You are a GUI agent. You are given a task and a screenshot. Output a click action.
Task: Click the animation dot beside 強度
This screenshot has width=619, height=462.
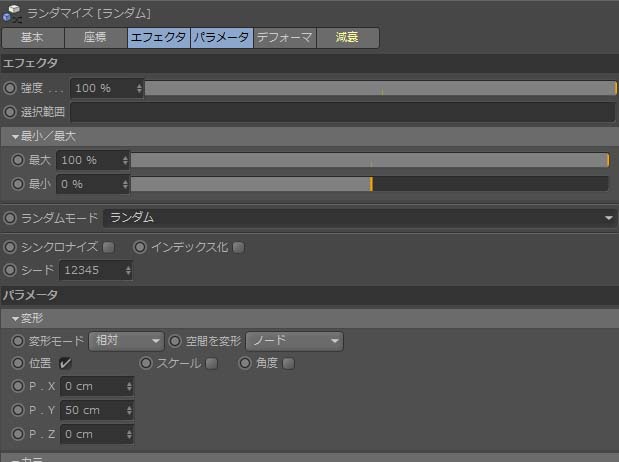click(x=10, y=88)
